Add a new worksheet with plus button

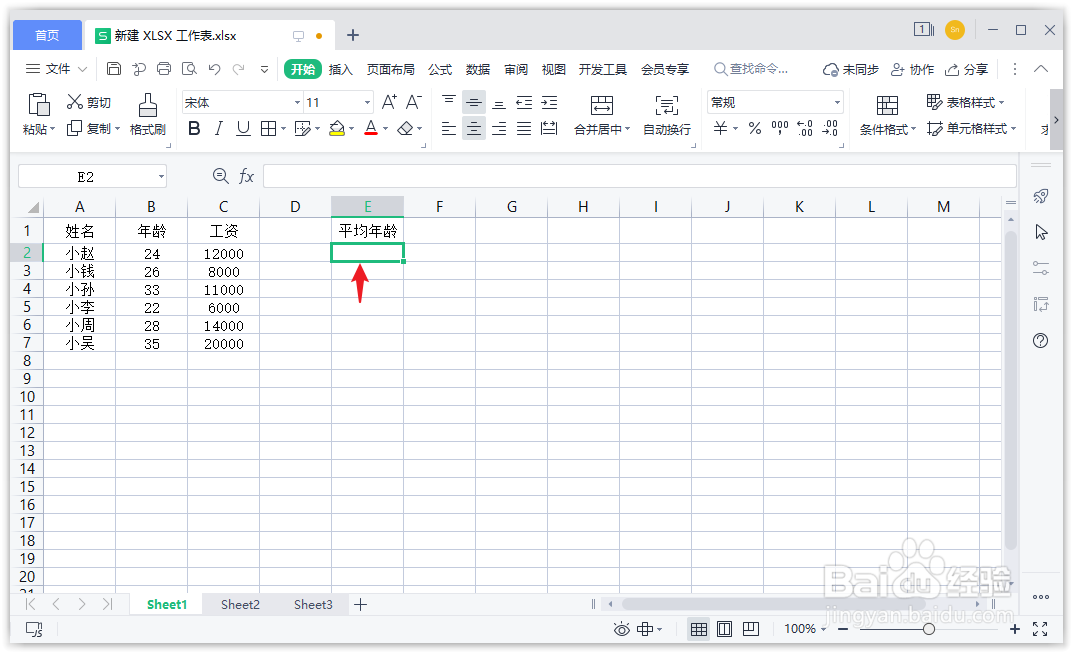coord(361,604)
